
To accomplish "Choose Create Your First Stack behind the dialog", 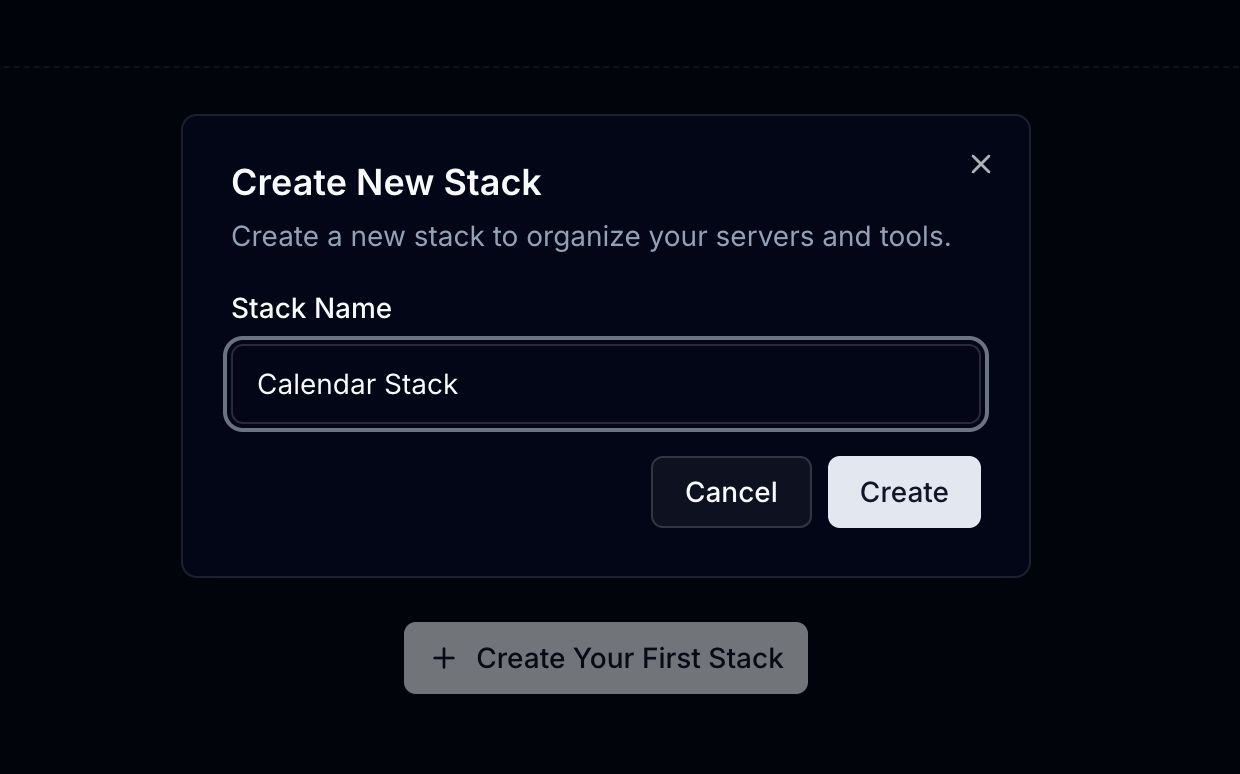I will (605, 658).
